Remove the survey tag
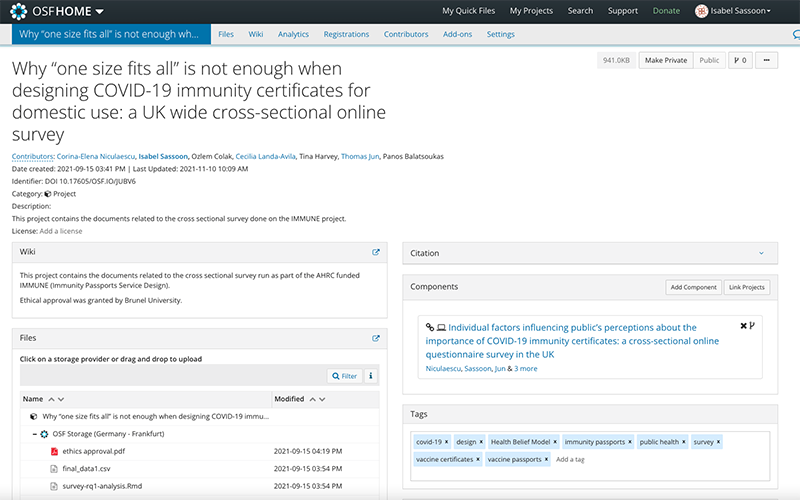Screen dimensions: 800x500 718,442
